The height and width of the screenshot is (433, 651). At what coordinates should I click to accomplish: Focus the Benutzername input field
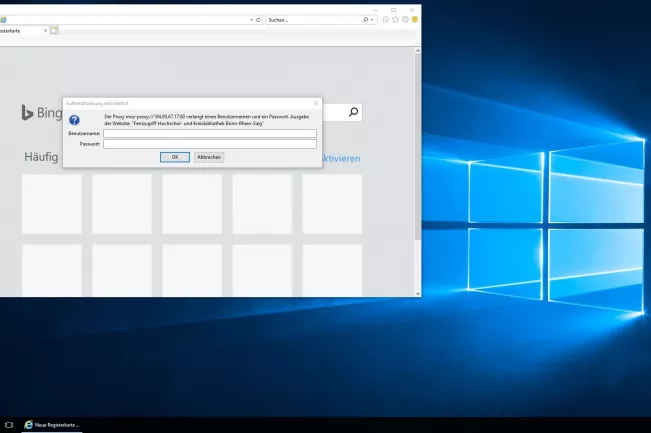tap(210, 133)
